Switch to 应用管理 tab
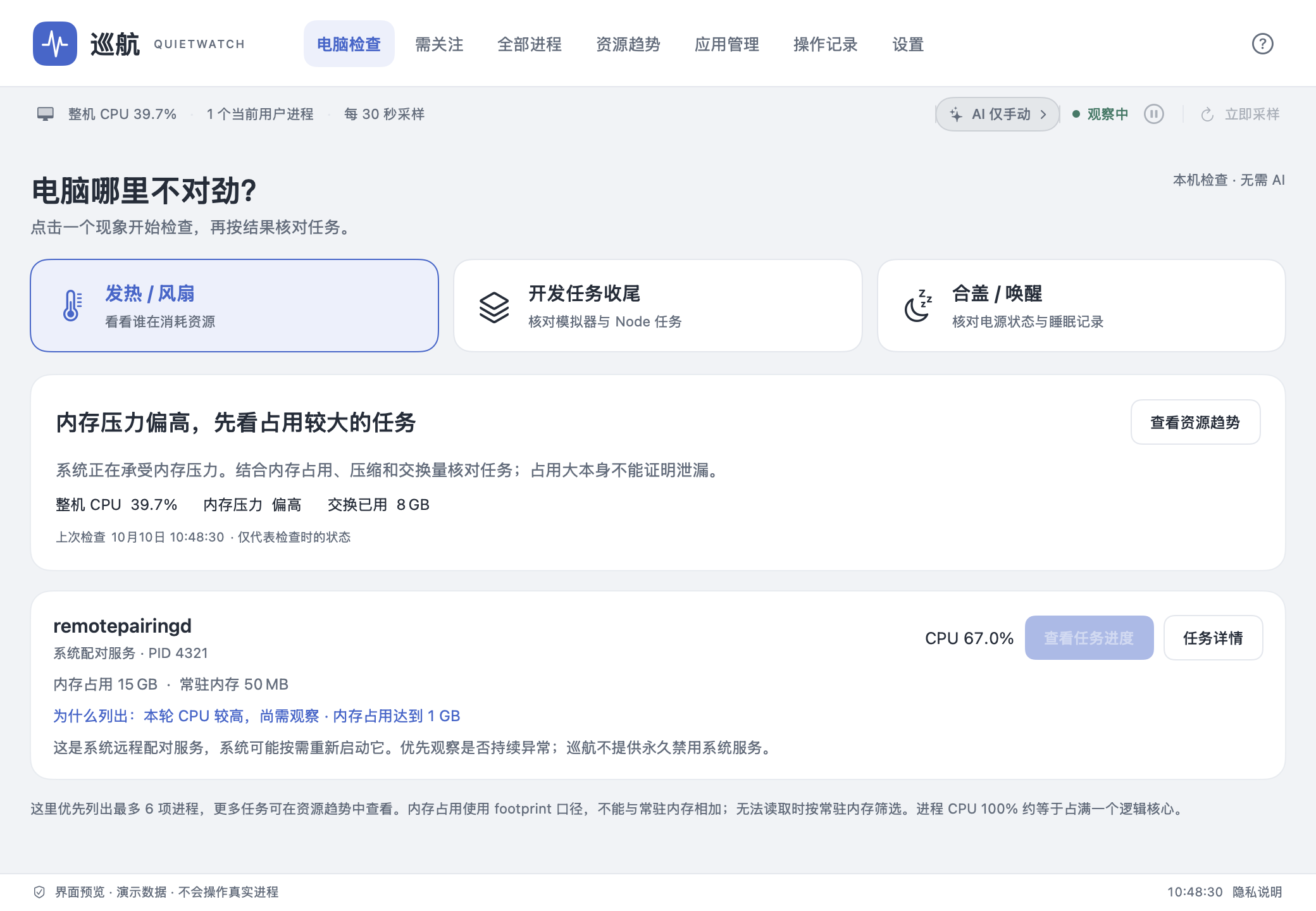This screenshot has width=1316, height=911. tap(727, 44)
